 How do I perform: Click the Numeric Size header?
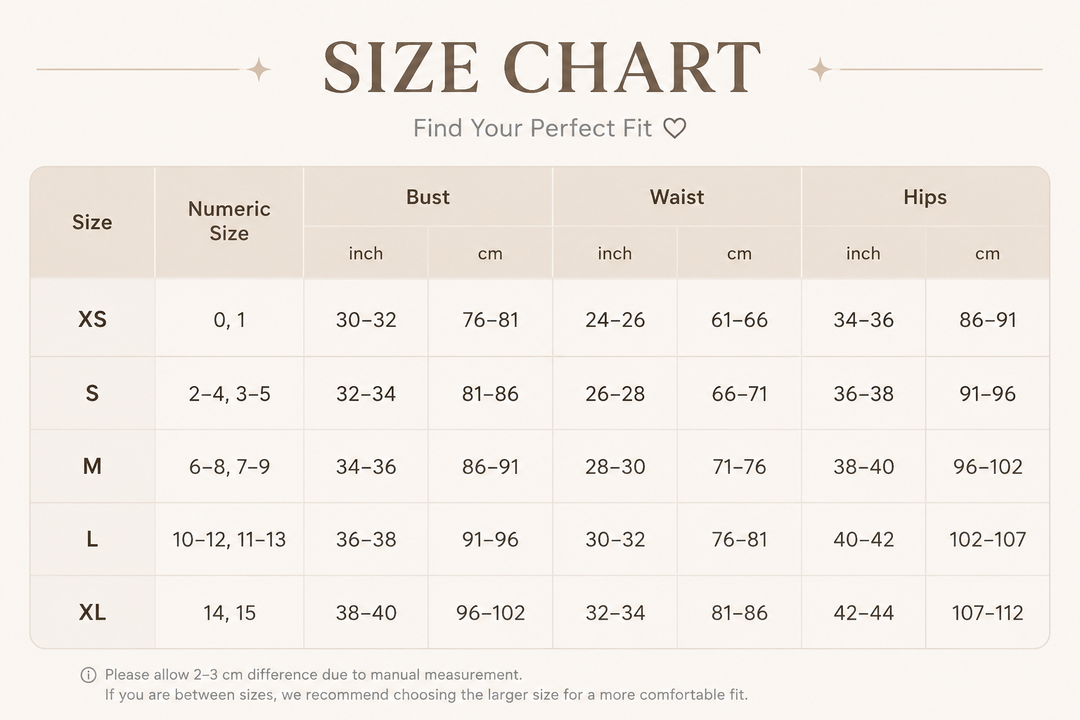(229, 221)
